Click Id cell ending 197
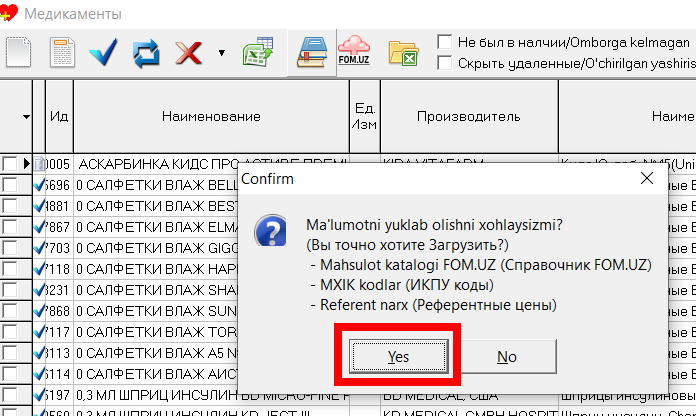 pos(59,395)
